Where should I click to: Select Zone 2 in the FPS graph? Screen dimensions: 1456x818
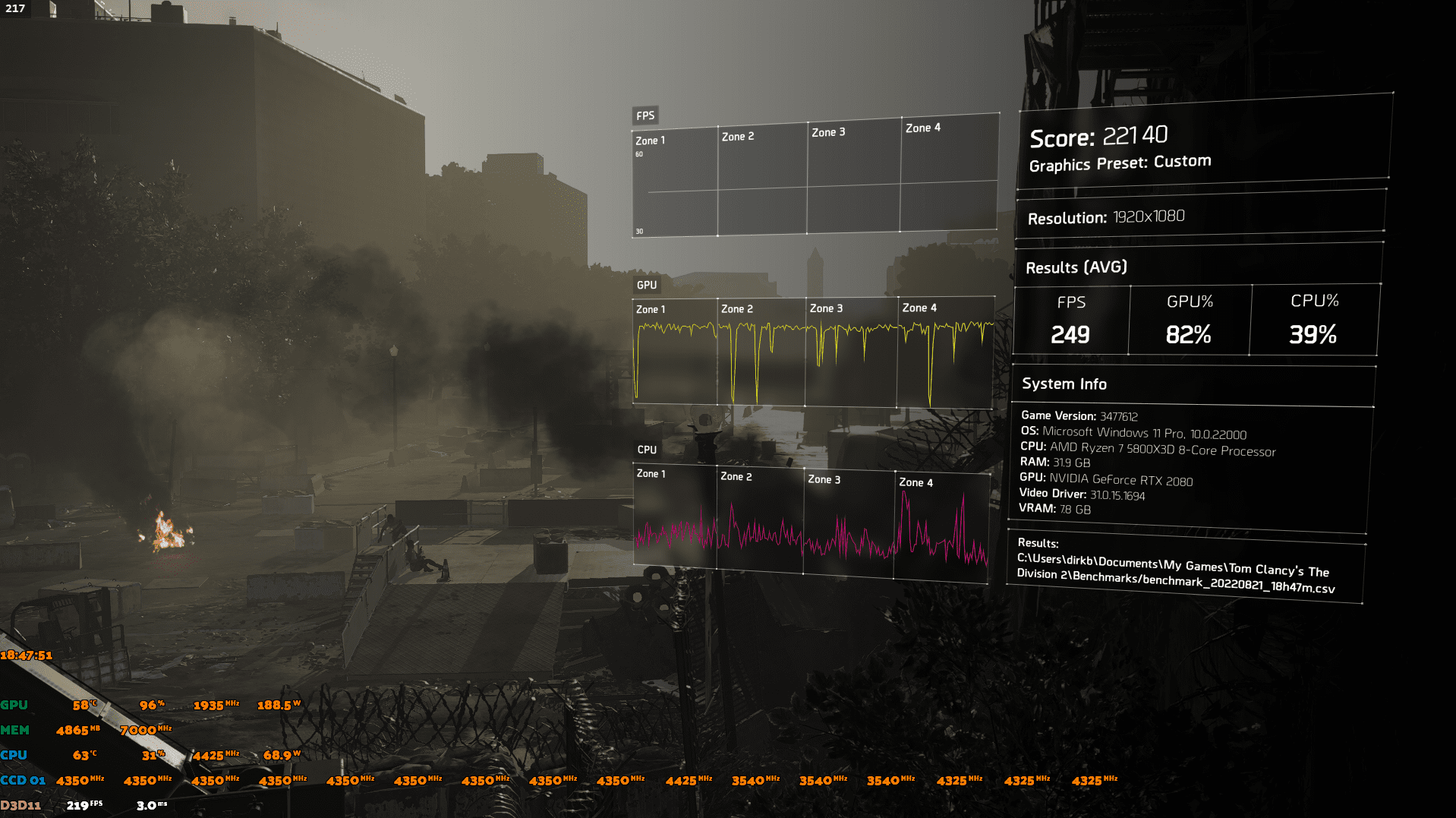click(x=762, y=181)
